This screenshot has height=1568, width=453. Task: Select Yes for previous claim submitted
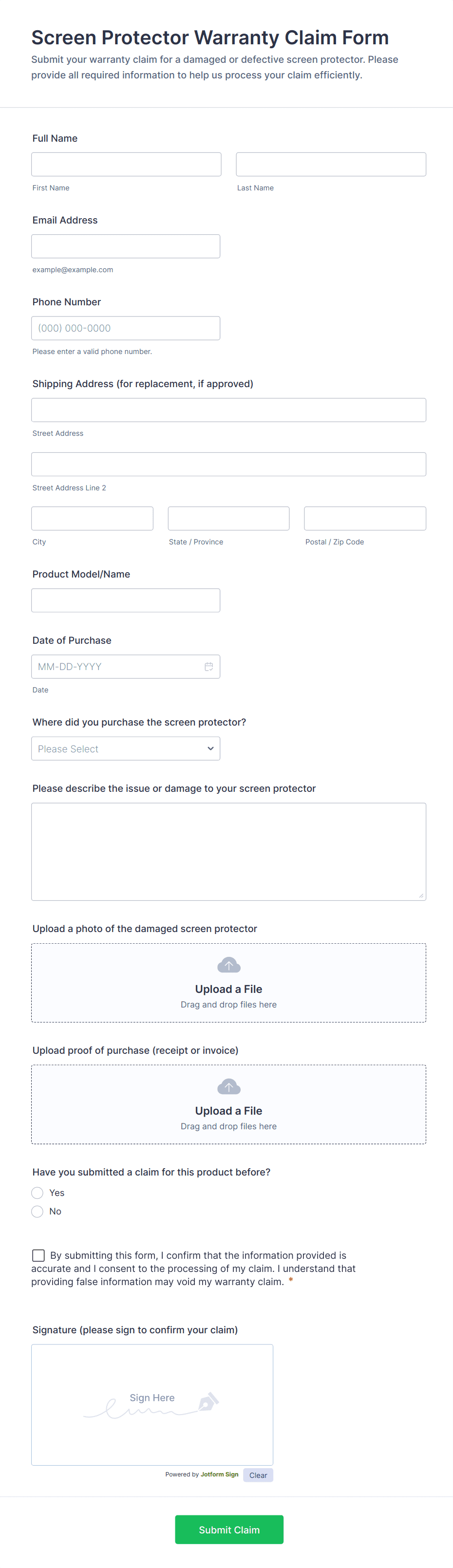coord(38,1193)
